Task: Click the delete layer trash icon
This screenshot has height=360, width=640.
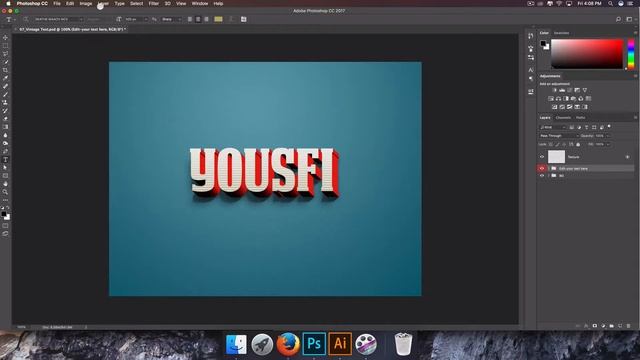Action: click(x=628, y=326)
